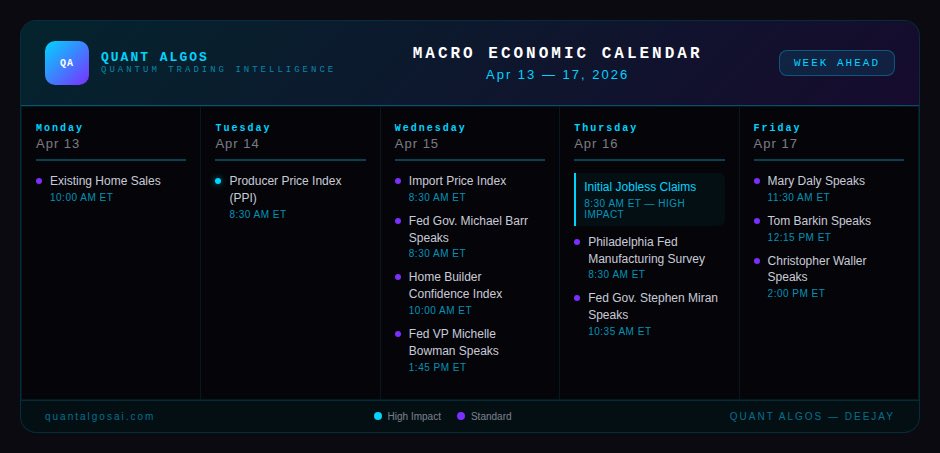
Task: Select the Friday column header
Action: tap(777, 128)
